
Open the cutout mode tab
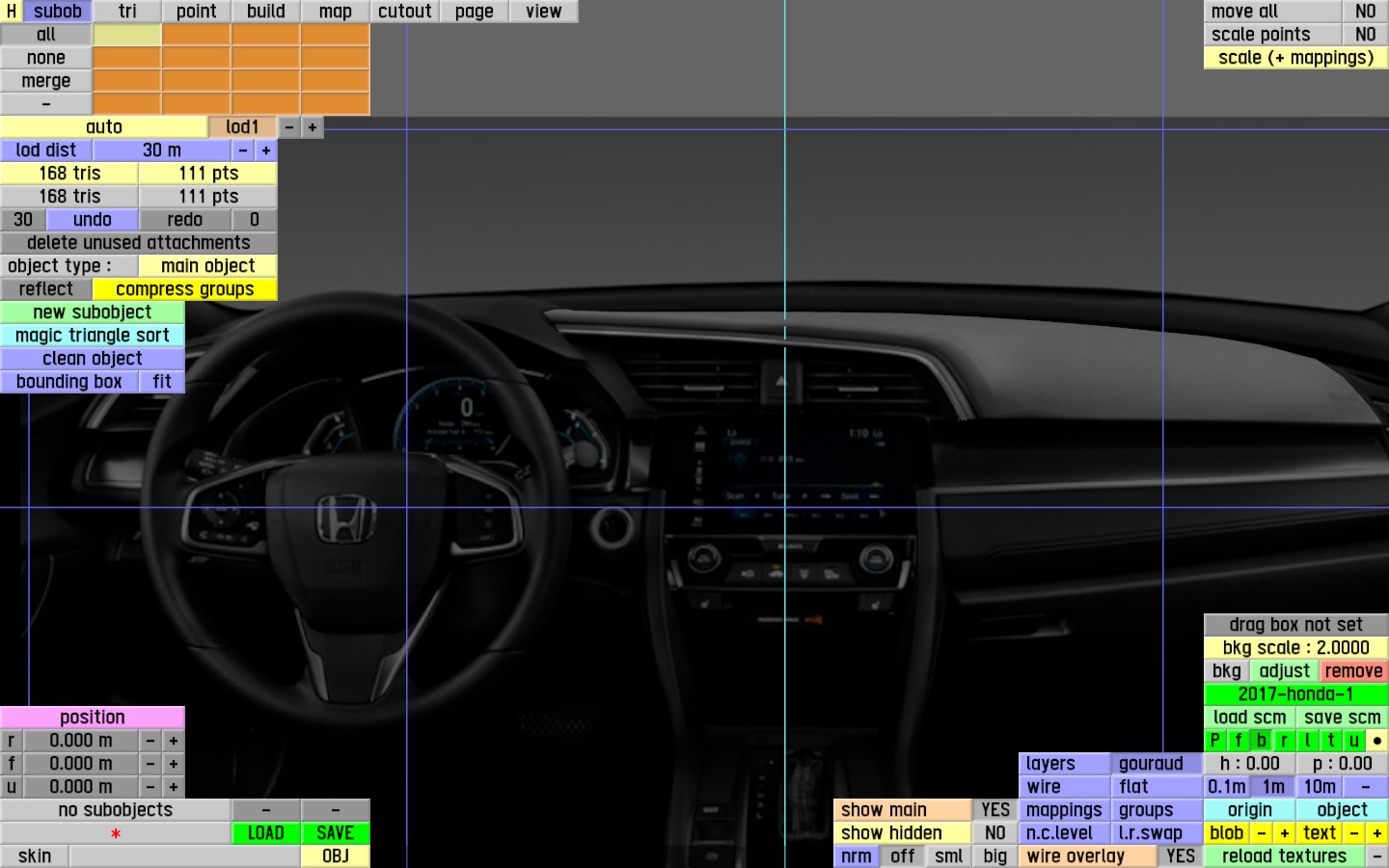click(x=405, y=12)
